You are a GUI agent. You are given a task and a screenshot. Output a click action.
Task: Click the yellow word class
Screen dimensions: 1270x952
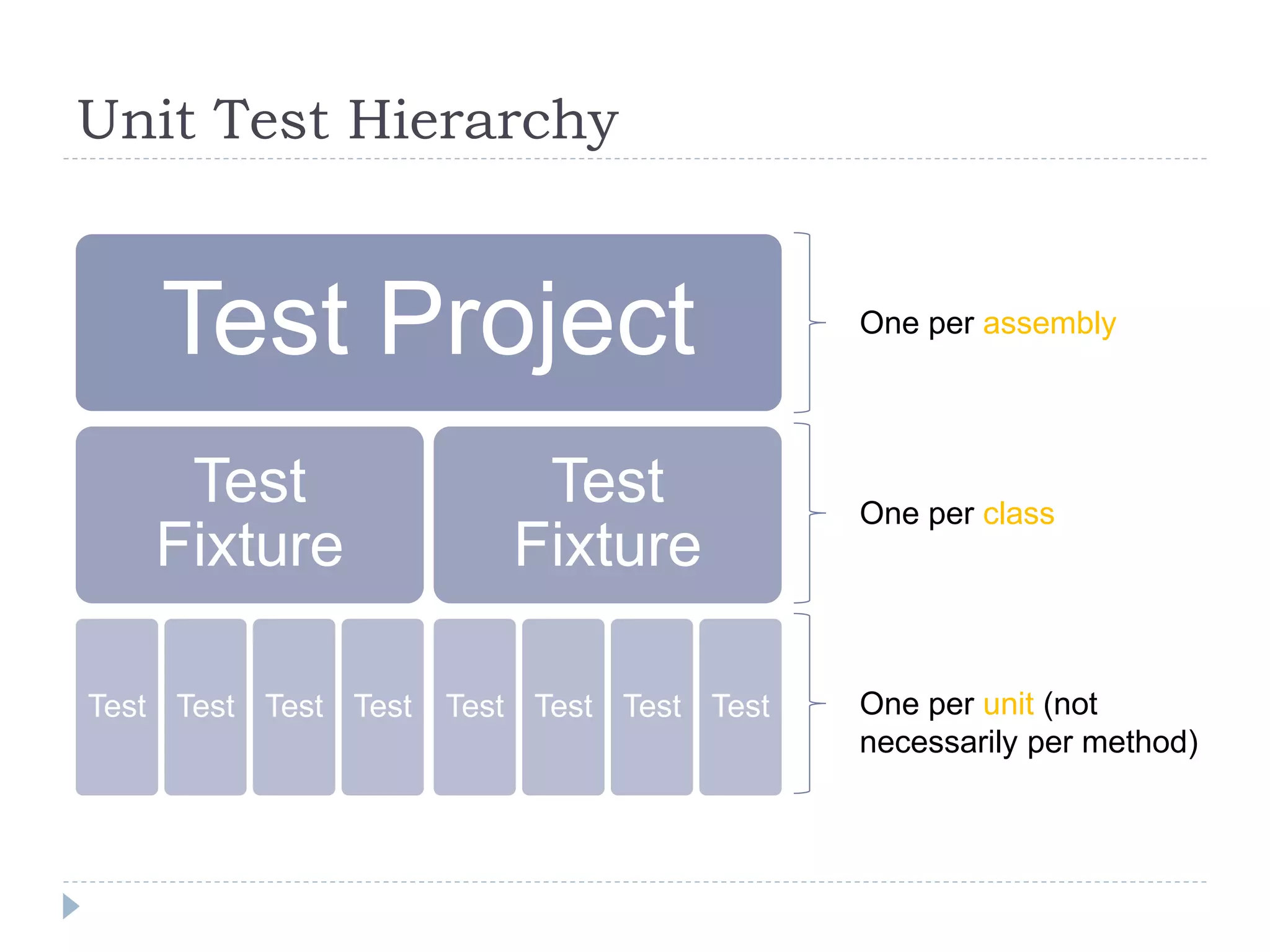coord(1018,514)
